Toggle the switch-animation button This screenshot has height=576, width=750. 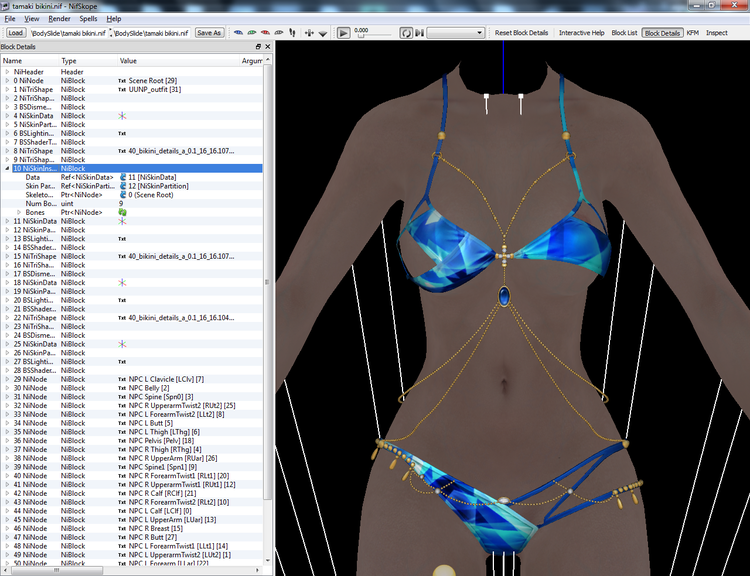pyautogui.click(x=419, y=33)
